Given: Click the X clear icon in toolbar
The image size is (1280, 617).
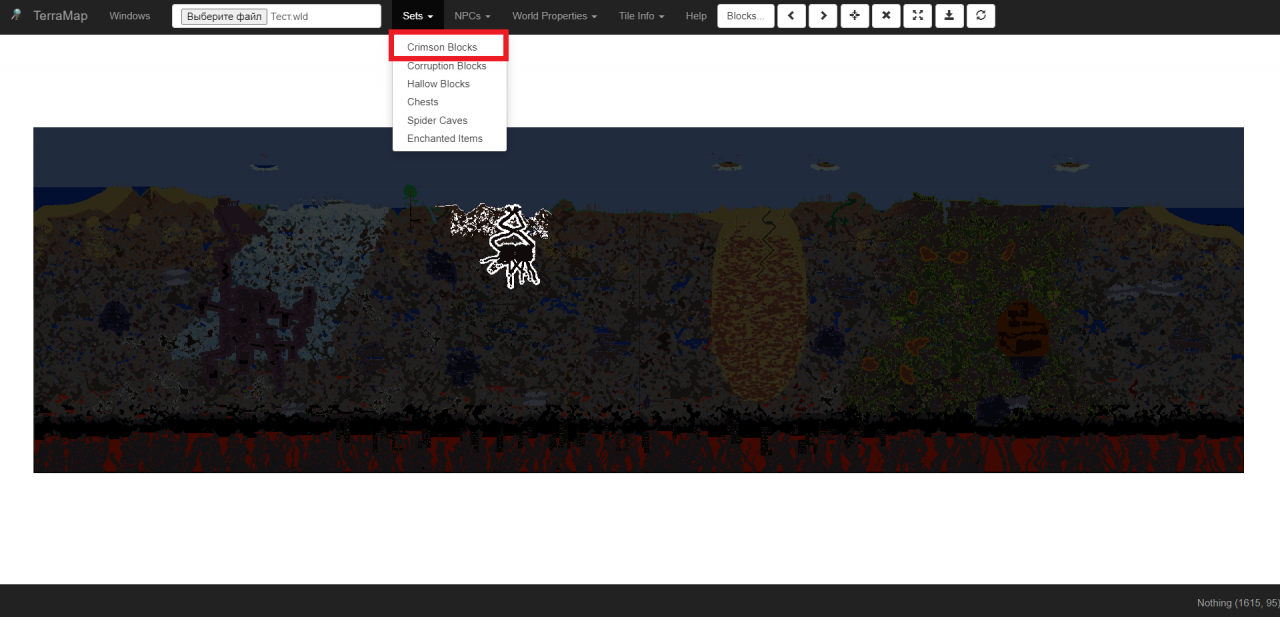Looking at the screenshot, I should click(886, 16).
